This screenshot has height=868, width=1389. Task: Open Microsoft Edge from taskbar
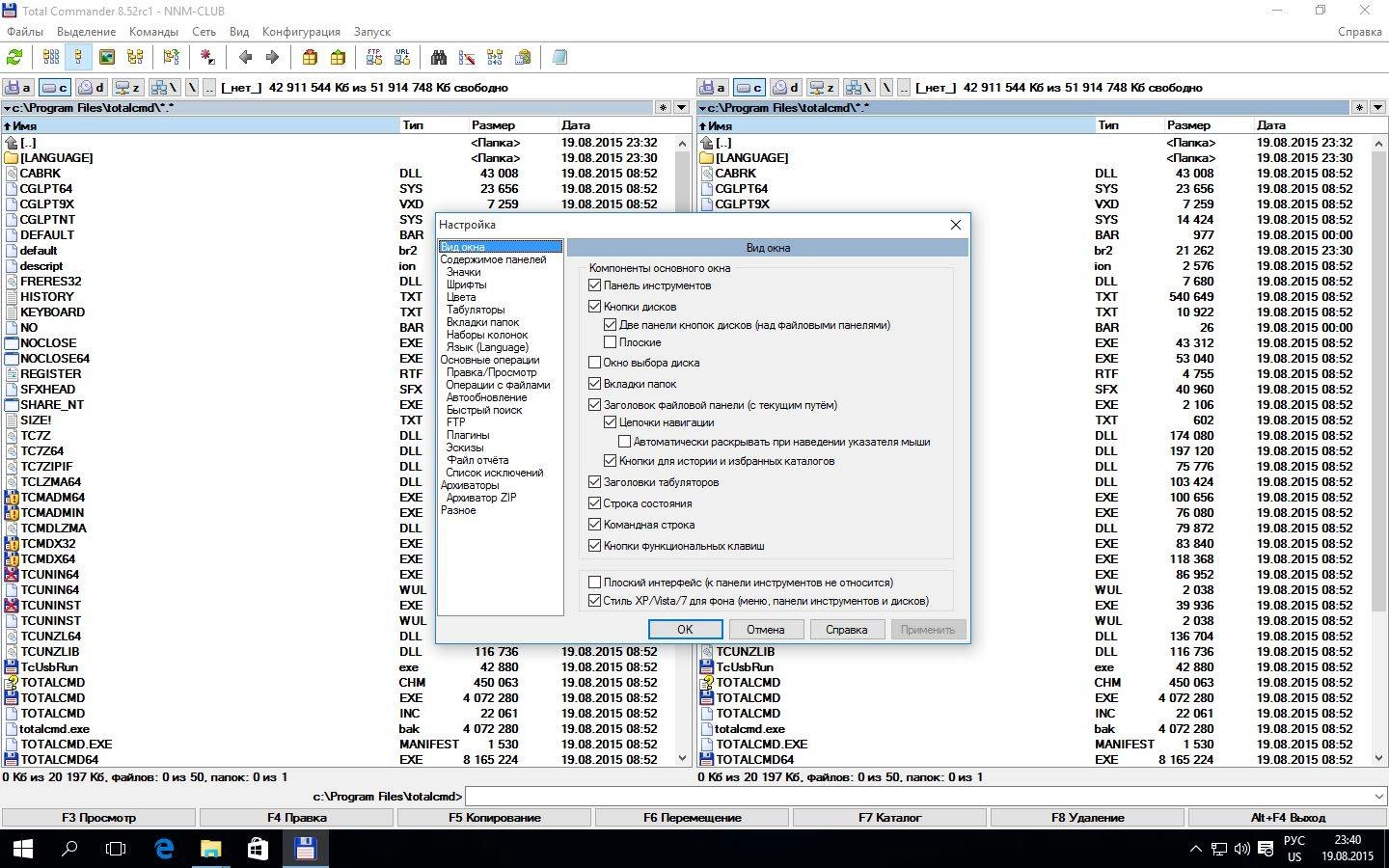coord(164,849)
